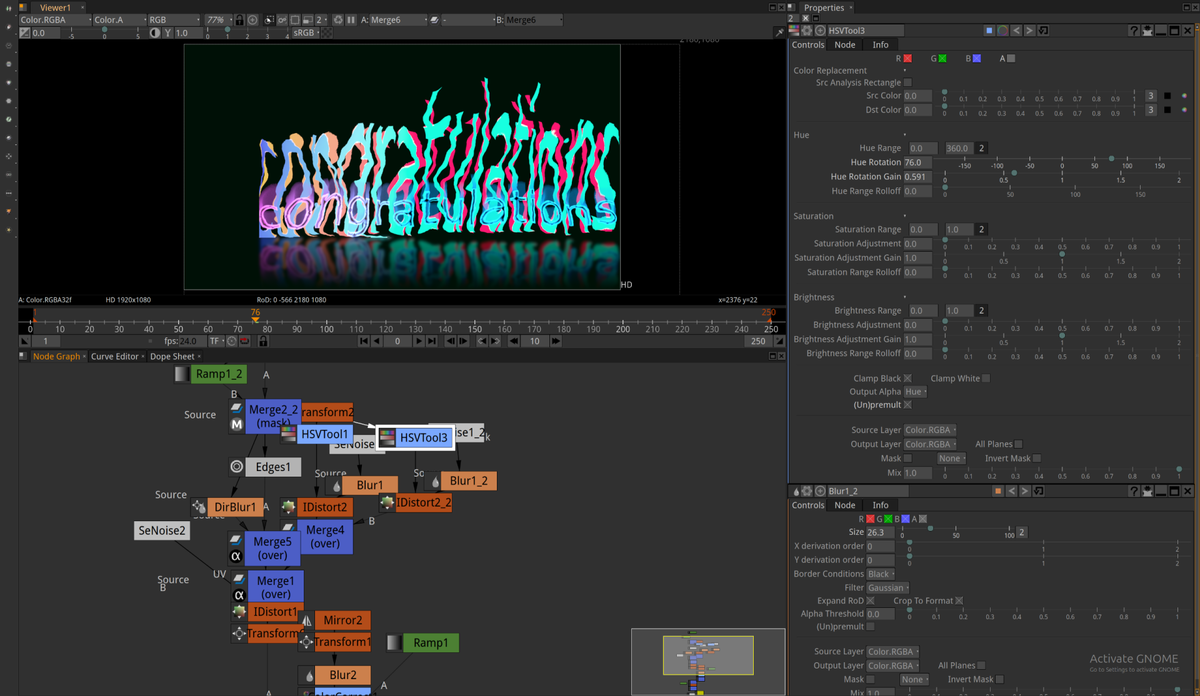The image size is (1200, 696).
Task: Open the Src Color picker dialog icon
Action: [1185, 96]
